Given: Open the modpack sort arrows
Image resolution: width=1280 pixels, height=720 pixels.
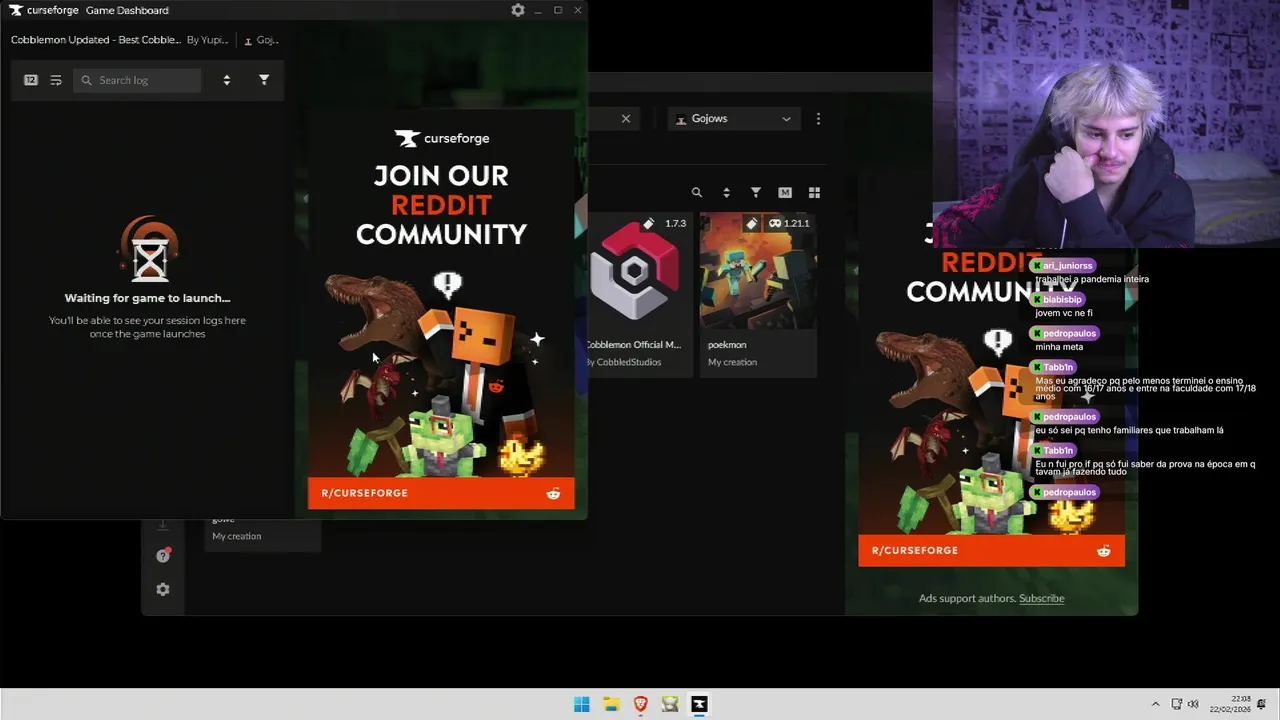Looking at the screenshot, I should [726, 192].
